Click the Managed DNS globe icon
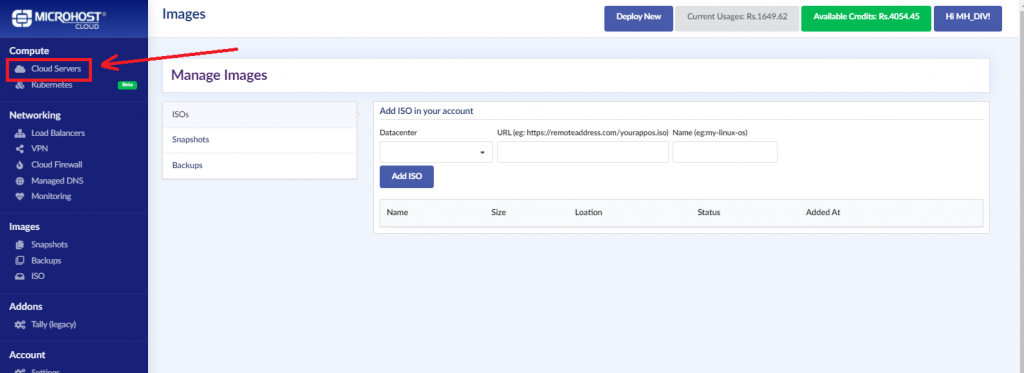Image resolution: width=1024 pixels, height=373 pixels. pyautogui.click(x=20, y=180)
